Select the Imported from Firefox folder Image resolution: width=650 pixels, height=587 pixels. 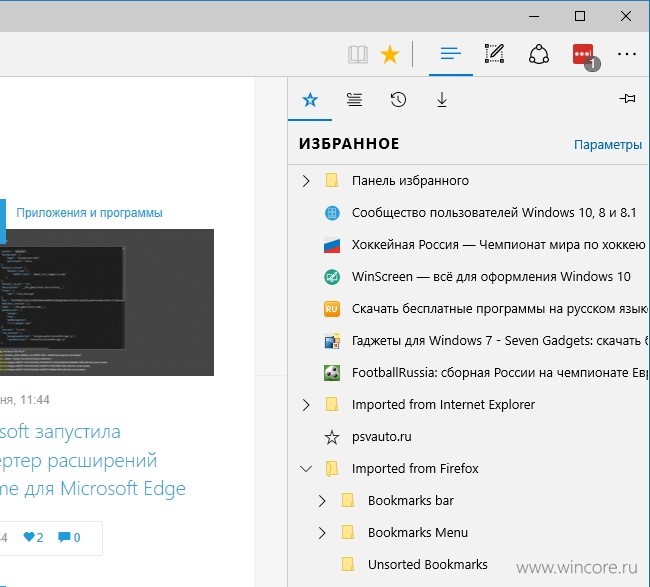click(415, 469)
